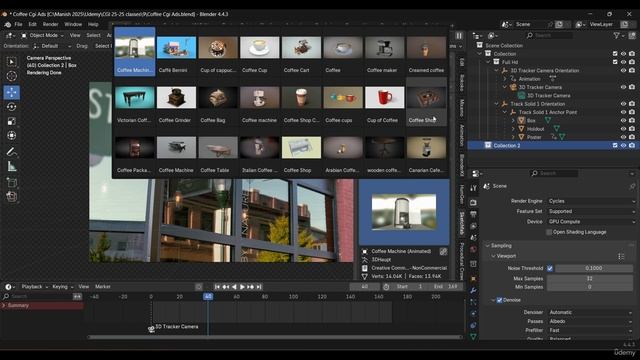Select the Annotate pencil tool
640x360 pixels.
coord(12,152)
